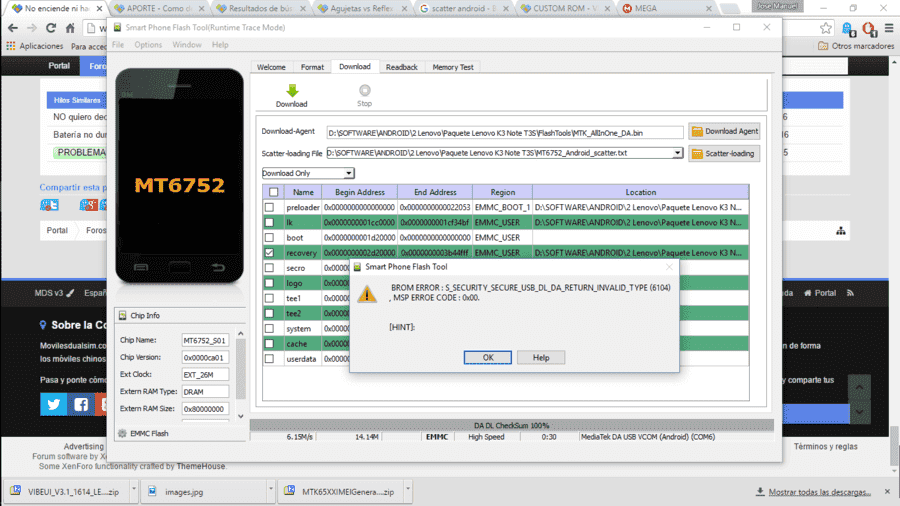The height and width of the screenshot is (506, 900).
Task: Click the Download Agent folder button
Action: 724,131
